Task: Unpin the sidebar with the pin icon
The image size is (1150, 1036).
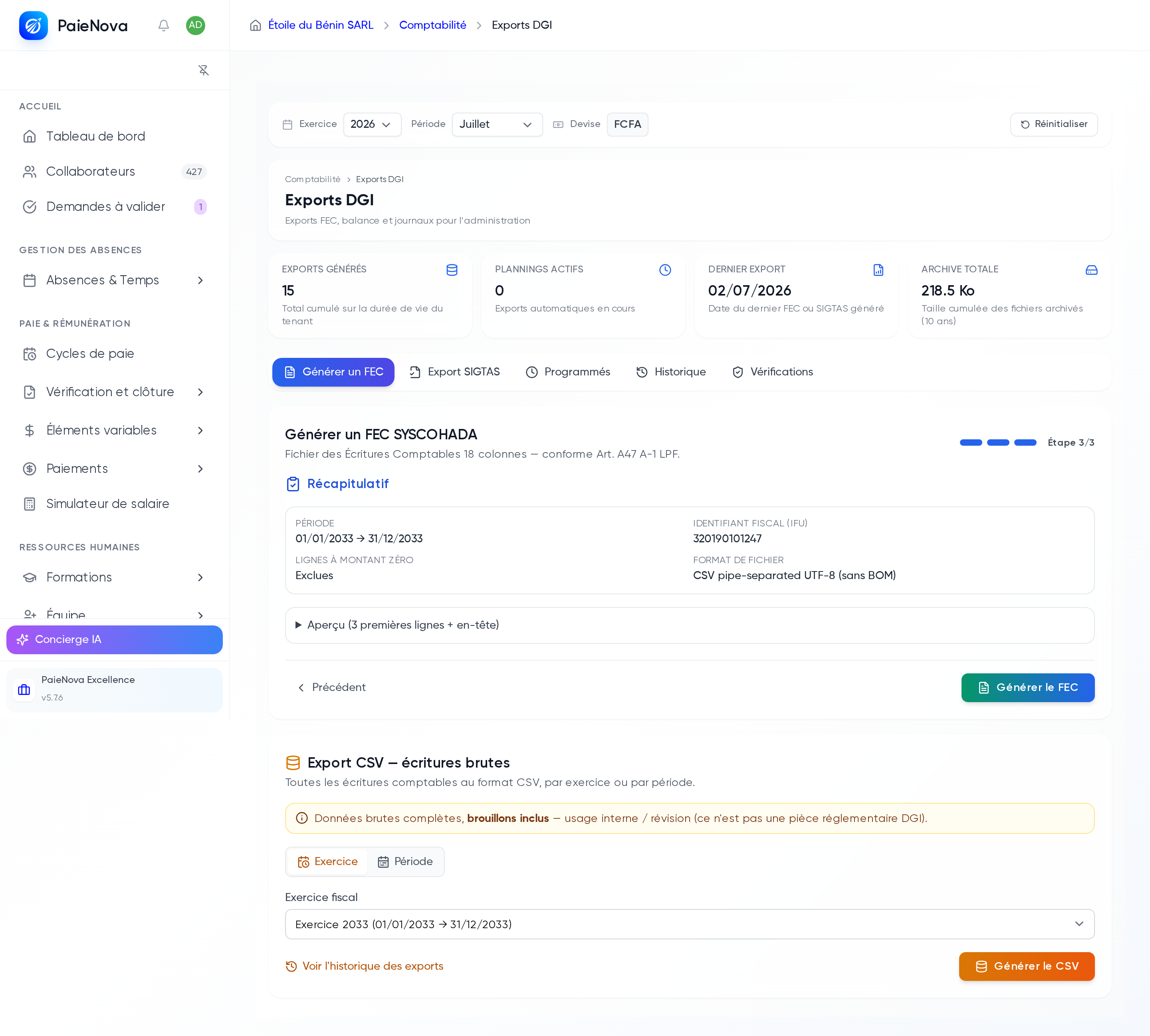Action: tap(204, 70)
